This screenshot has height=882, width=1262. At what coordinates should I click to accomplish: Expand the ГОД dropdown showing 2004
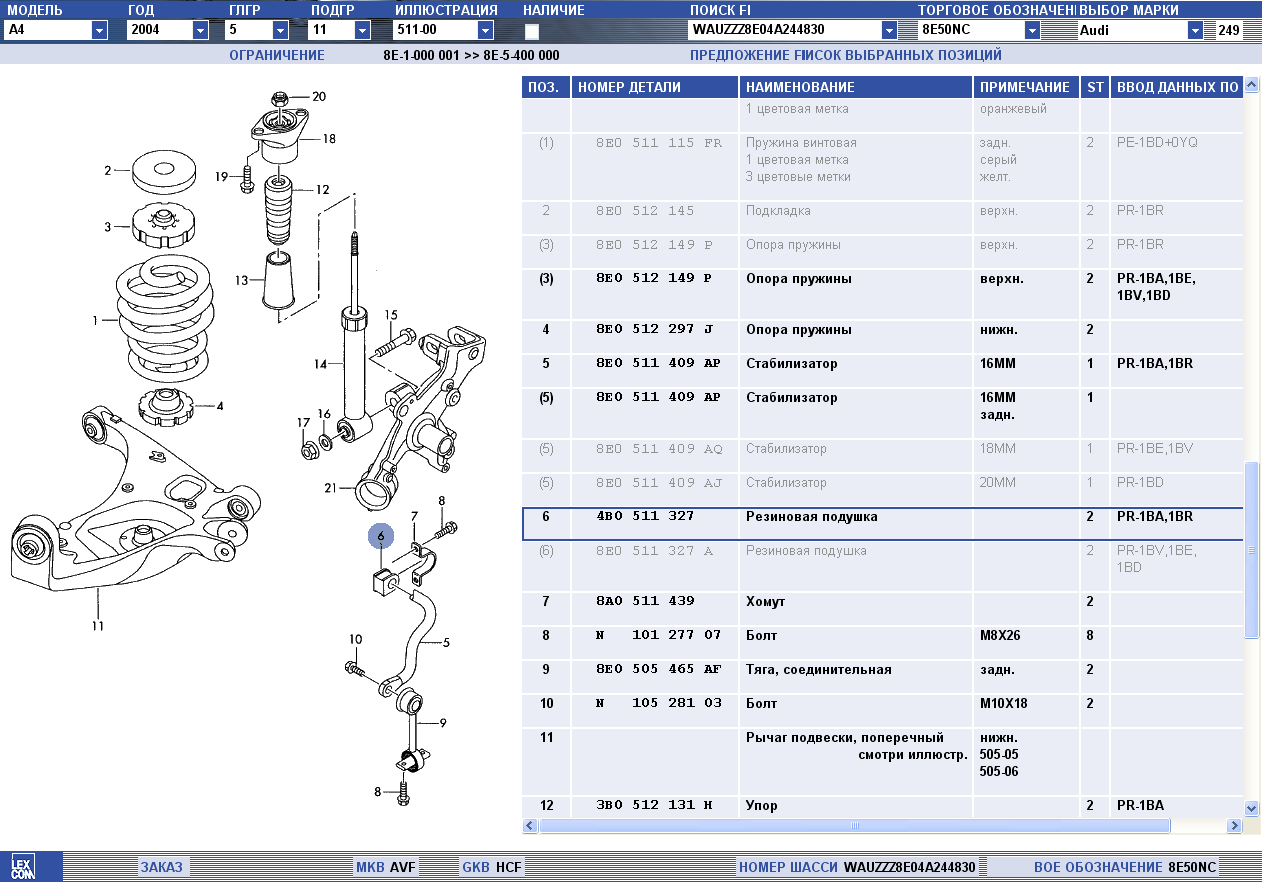tap(200, 30)
